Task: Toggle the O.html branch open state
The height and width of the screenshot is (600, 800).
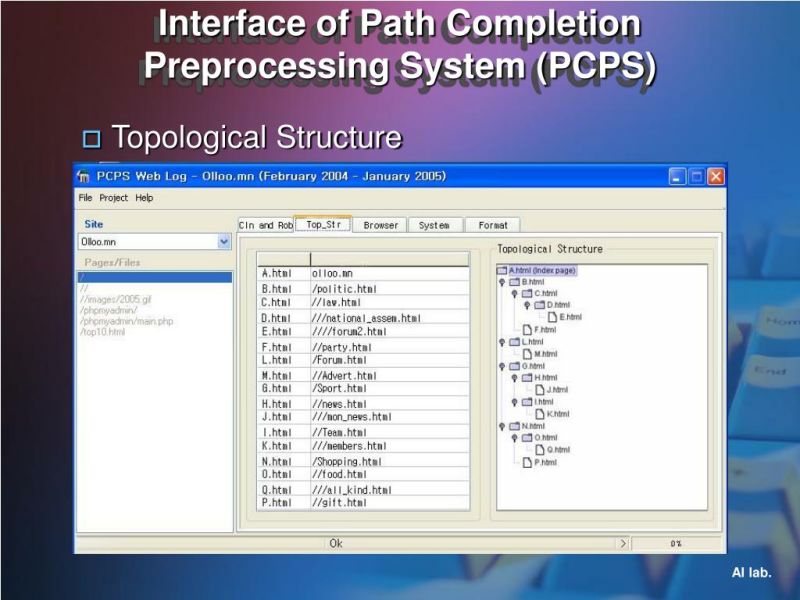Action: 515,437
